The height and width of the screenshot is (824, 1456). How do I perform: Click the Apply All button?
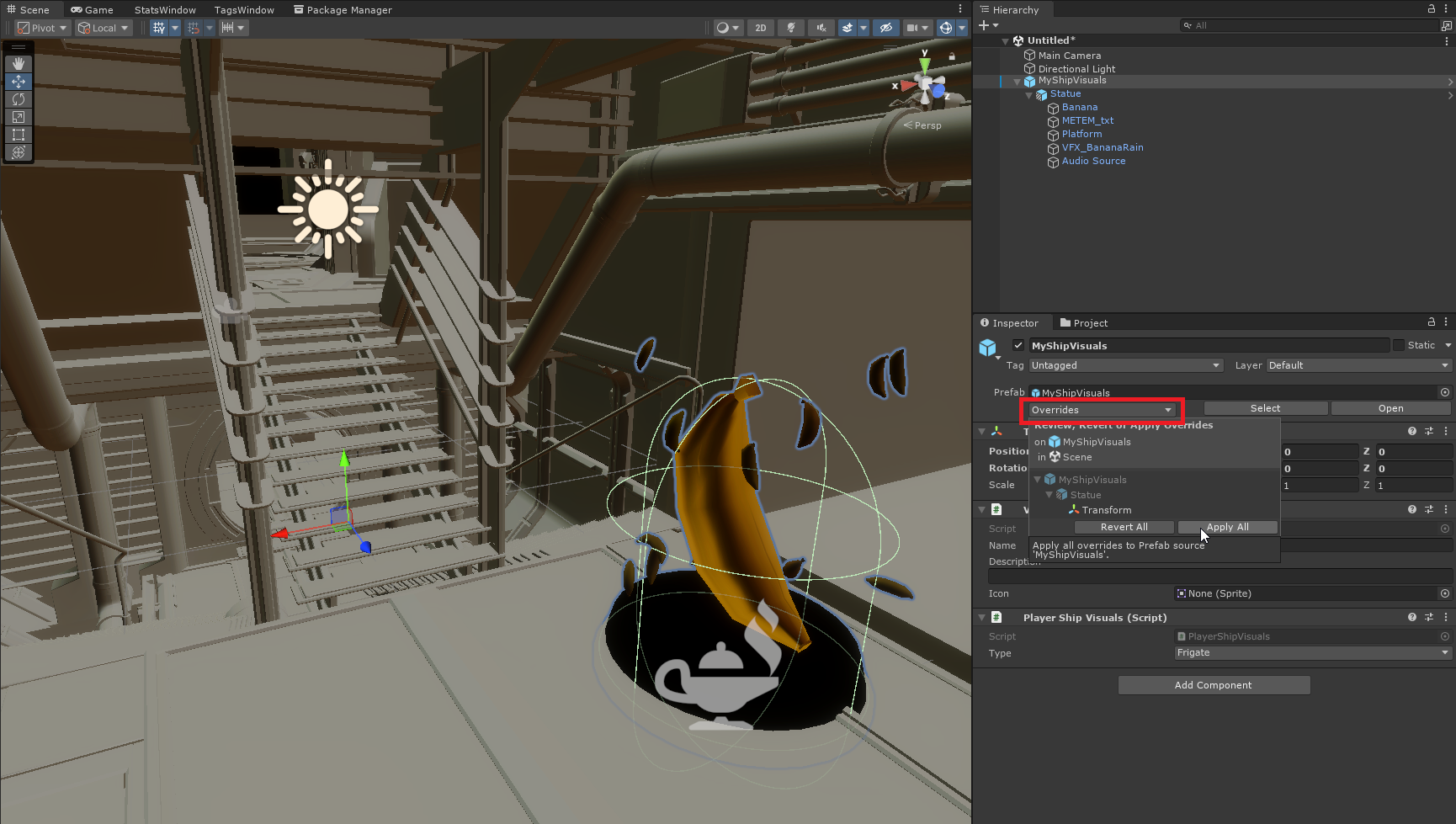(x=1227, y=527)
